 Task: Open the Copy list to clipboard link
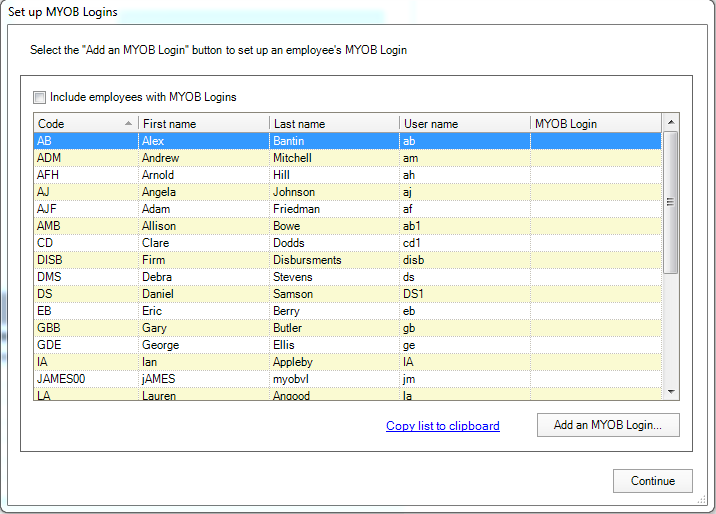tap(442, 426)
